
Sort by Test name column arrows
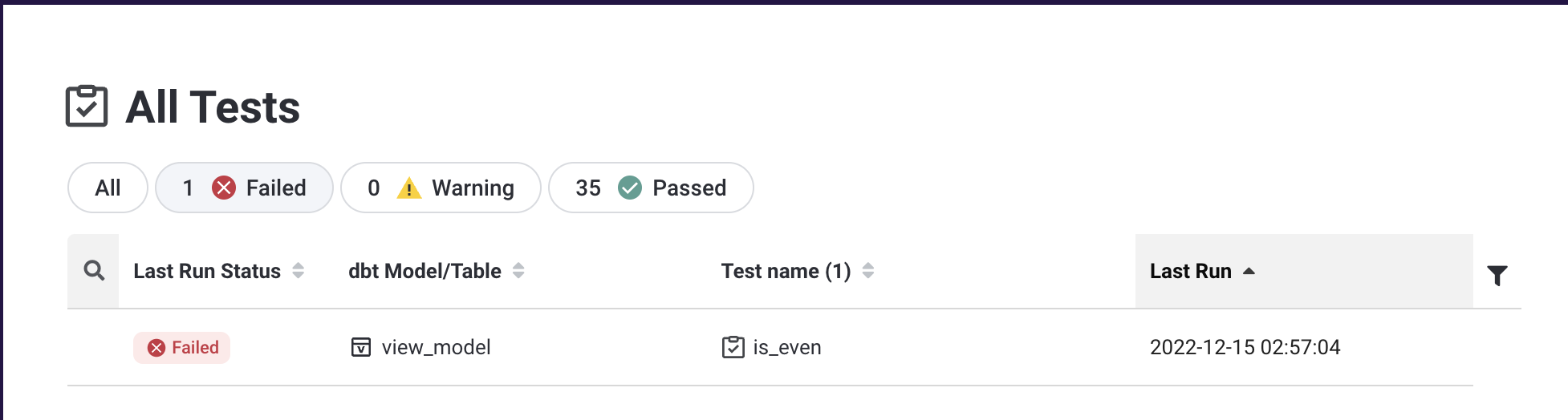(x=868, y=271)
